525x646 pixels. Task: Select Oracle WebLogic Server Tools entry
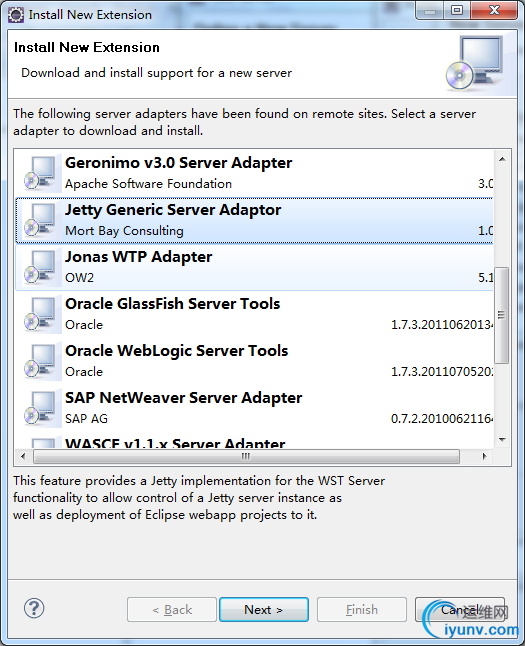254,361
